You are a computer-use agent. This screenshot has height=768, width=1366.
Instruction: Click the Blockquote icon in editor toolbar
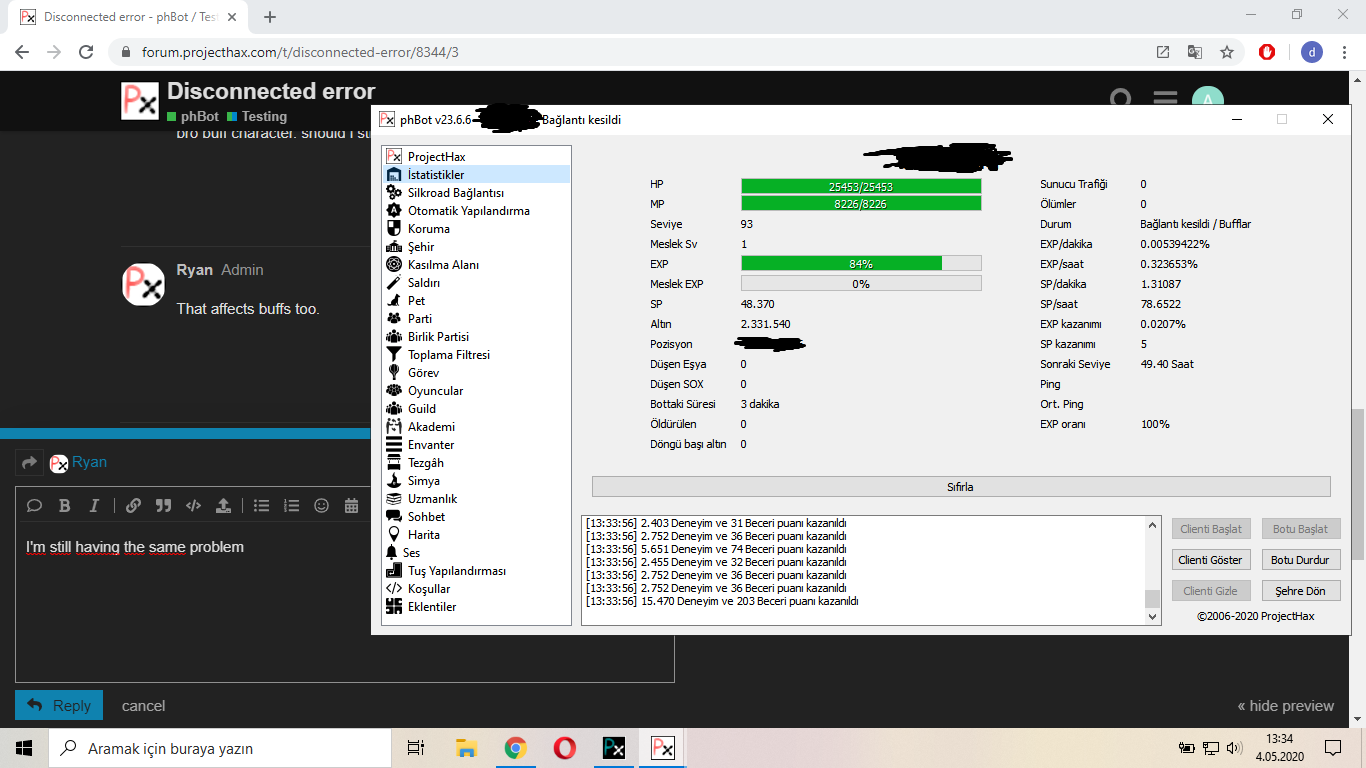click(x=163, y=506)
